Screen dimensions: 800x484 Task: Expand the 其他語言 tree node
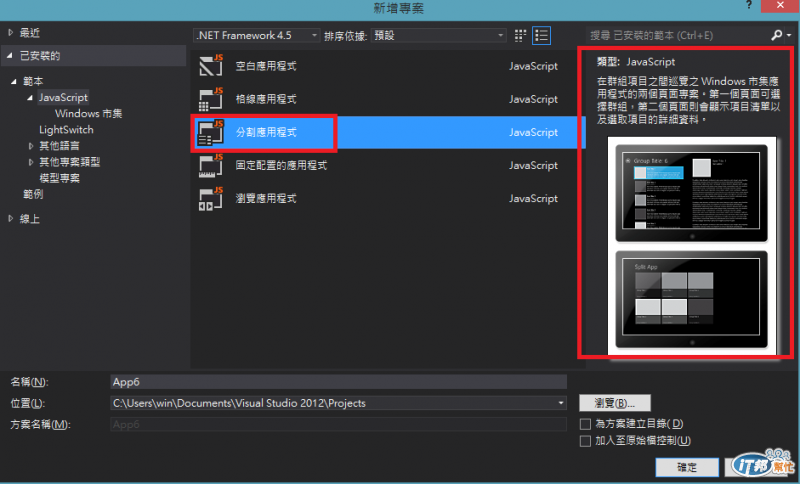tap(31, 146)
